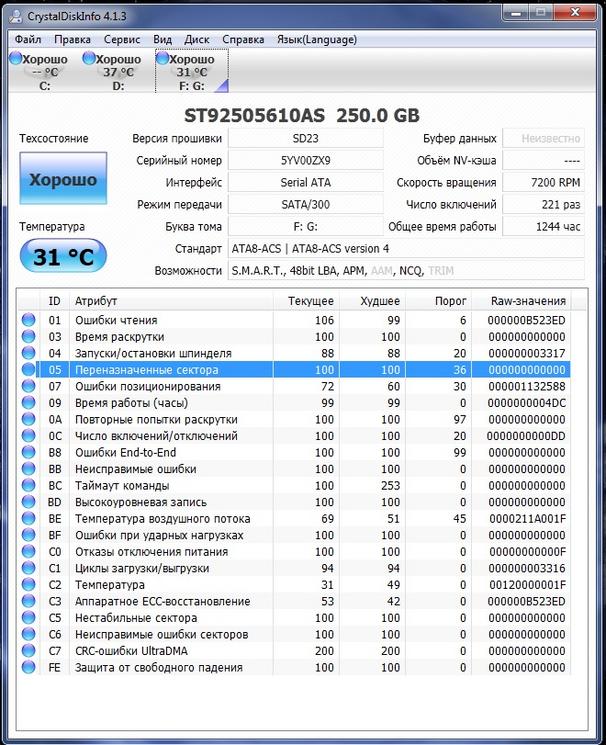Click status icon for Нестабильные сектора row

29,618
